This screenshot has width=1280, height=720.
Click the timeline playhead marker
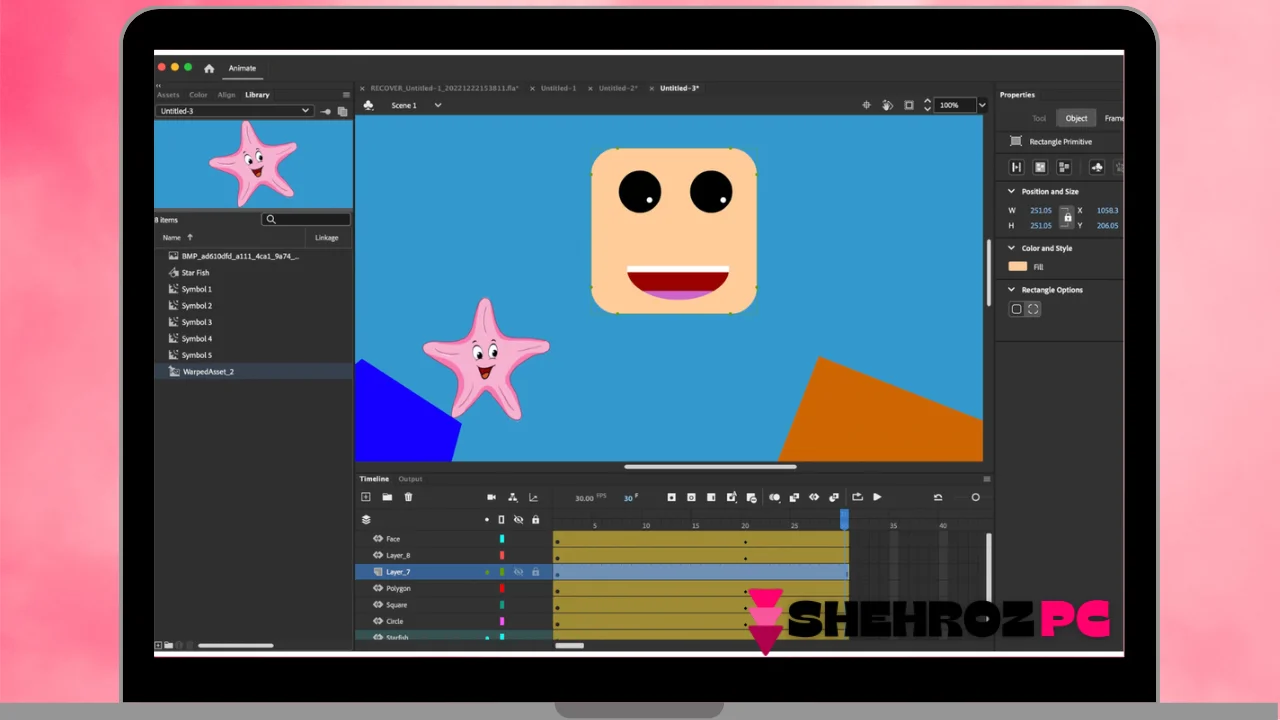click(844, 520)
